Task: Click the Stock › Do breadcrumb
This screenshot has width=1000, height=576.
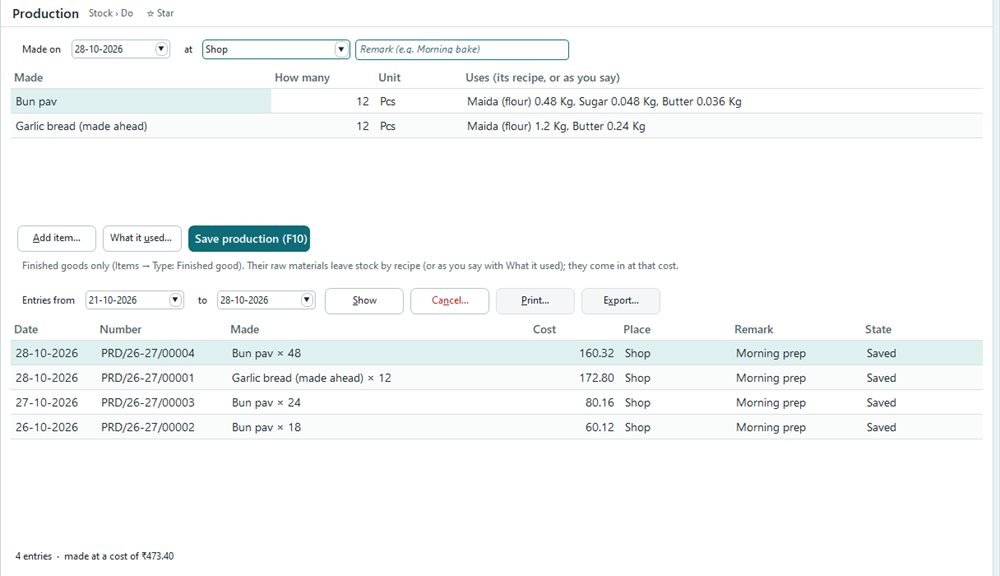Action: click(x=111, y=13)
